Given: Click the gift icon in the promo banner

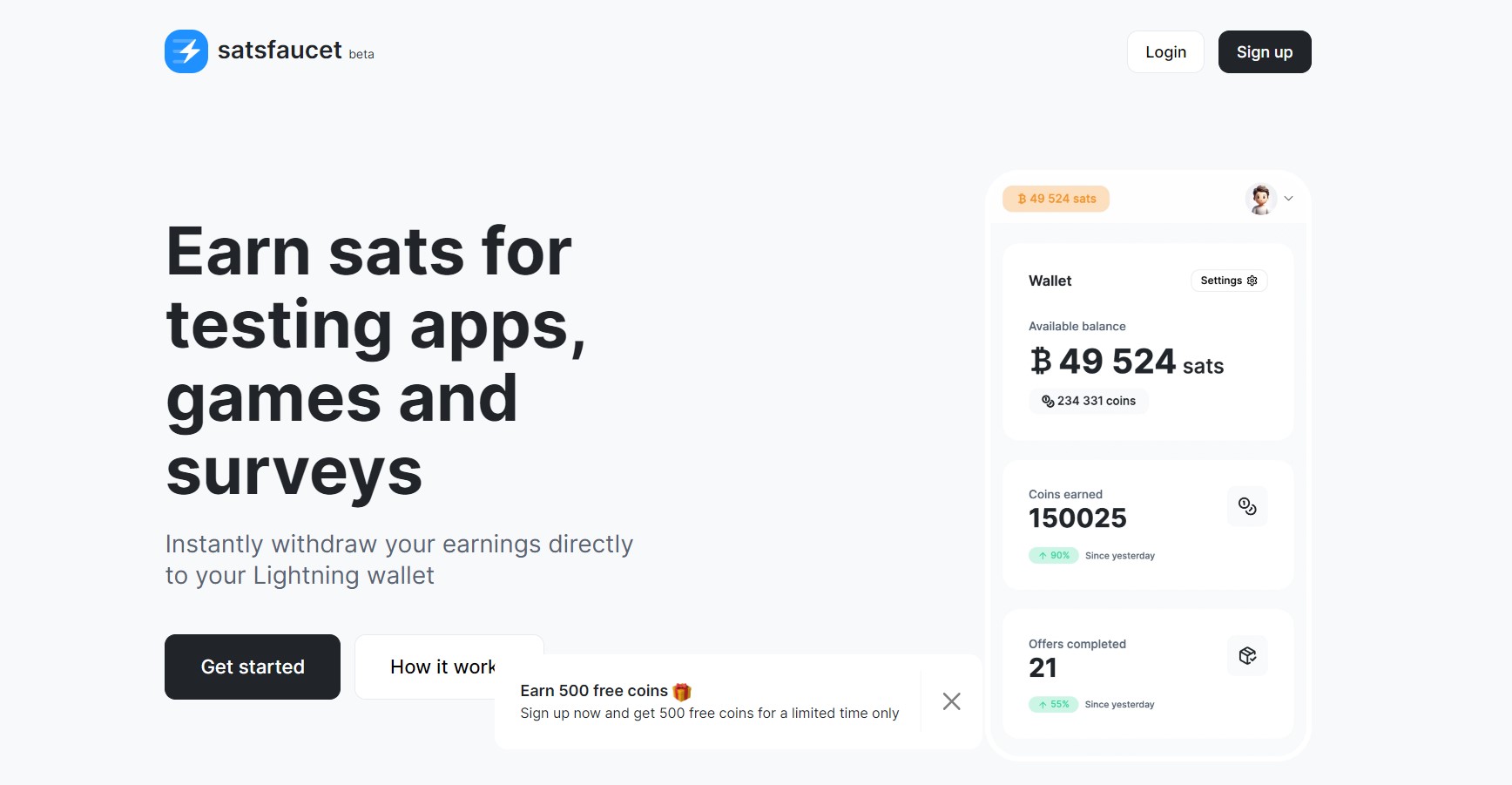Looking at the screenshot, I should coord(682,692).
